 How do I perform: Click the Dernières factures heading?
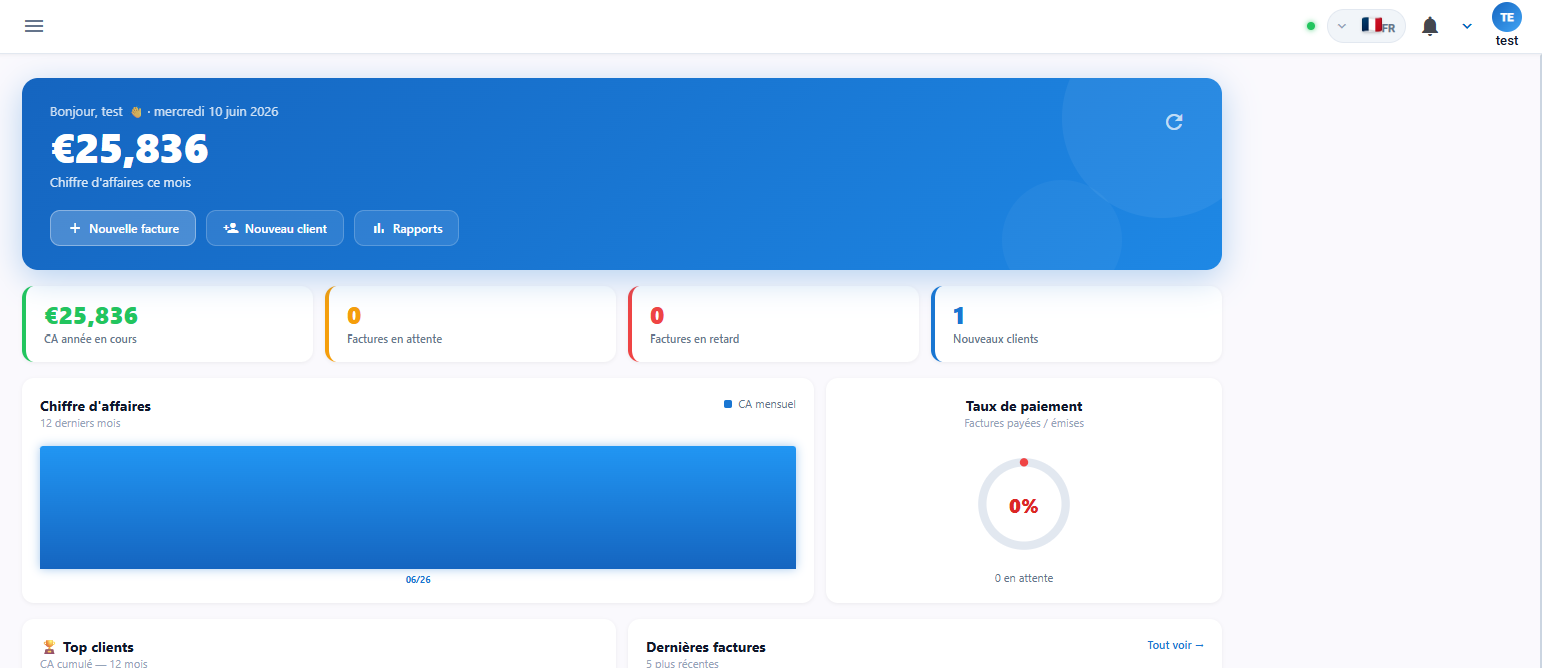(706, 647)
